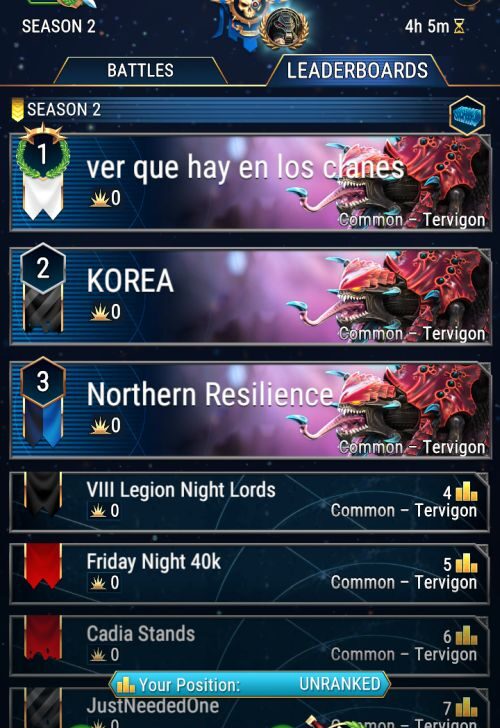Select Friday Night 40k row
The width and height of the screenshot is (500, 728).
[249, 573]
